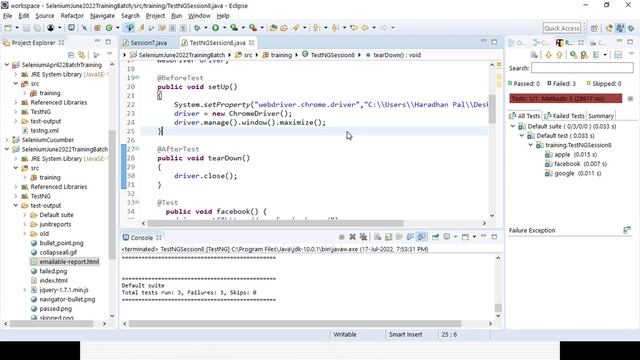Click the red TestNG progress bar
Image resolution: width=640 pixels, height=360 pixels.
tap(565, 98)
